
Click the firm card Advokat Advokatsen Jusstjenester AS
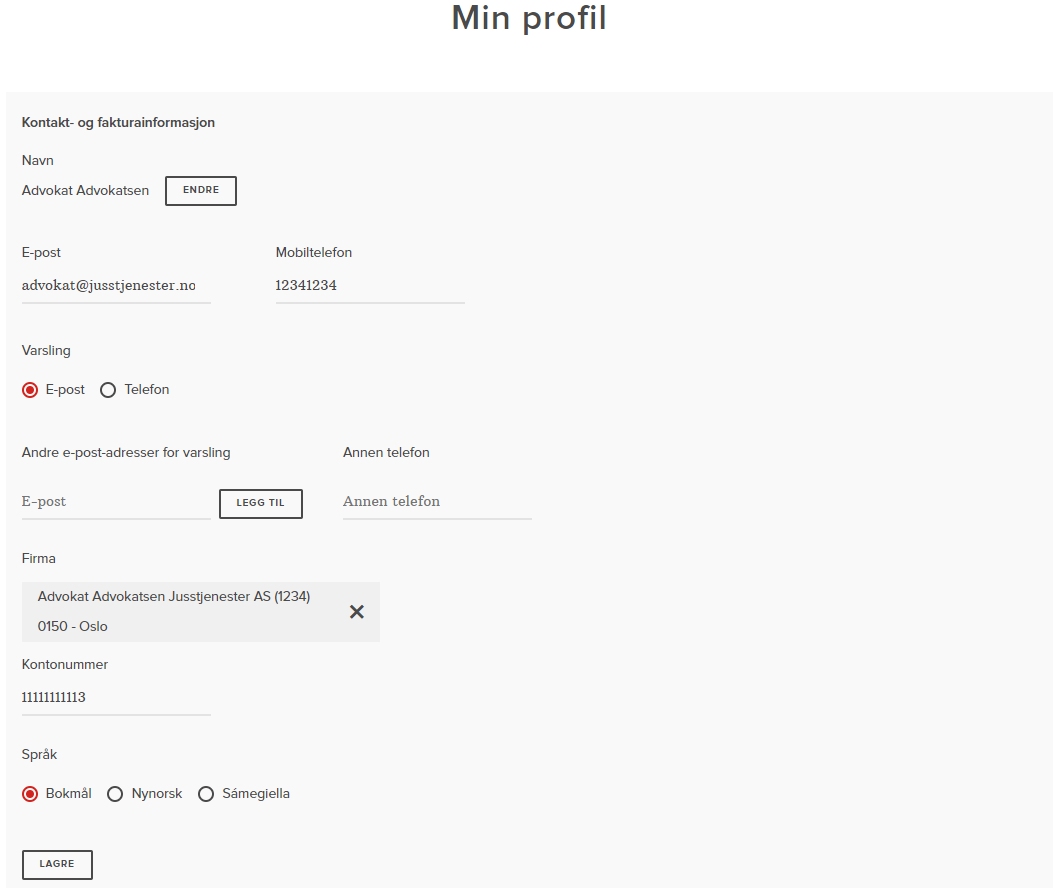tap(201, 612)
